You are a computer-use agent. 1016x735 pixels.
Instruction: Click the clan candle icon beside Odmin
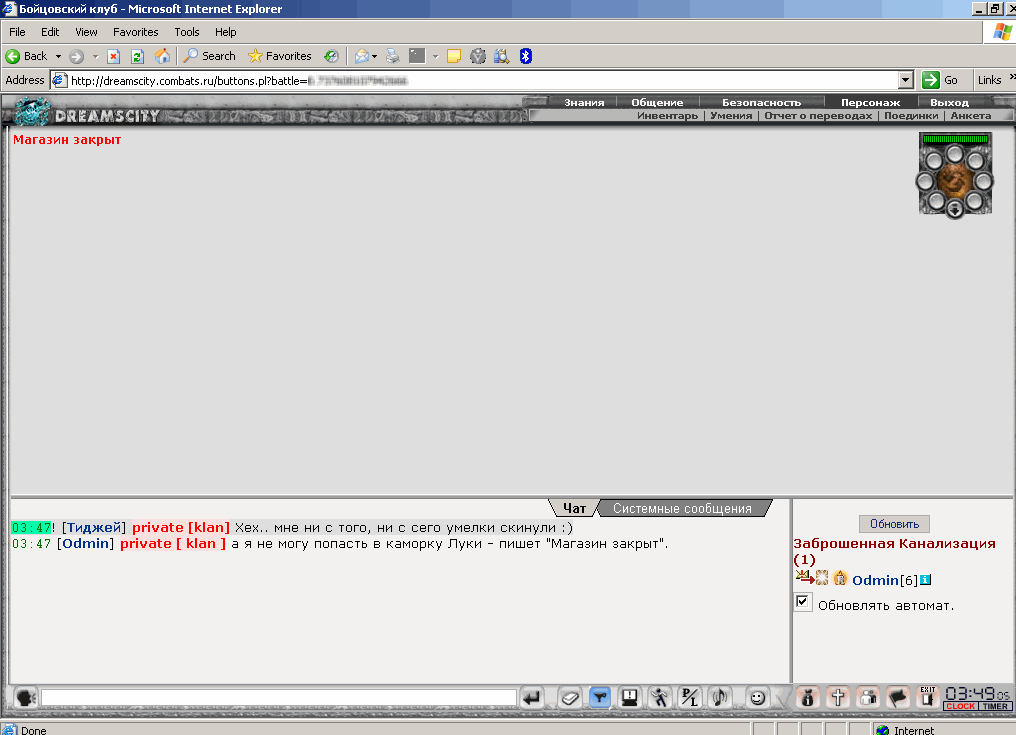pyautogui.click(x=840, y=578)
